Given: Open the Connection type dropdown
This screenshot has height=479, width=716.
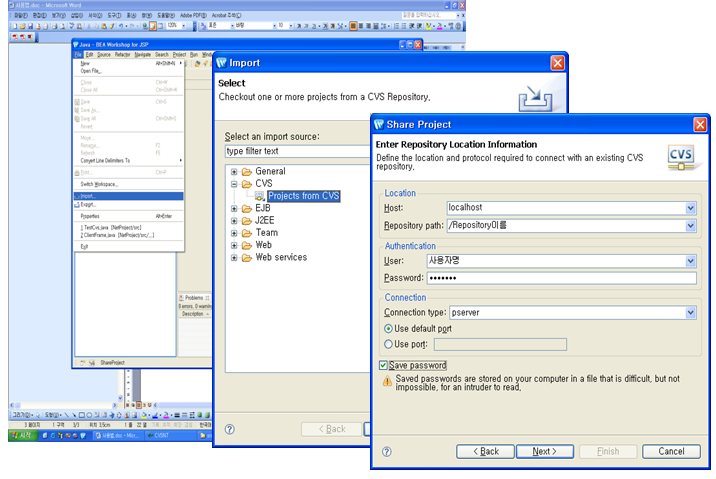Looking at the screenshot, I should (x=690, y=313).
